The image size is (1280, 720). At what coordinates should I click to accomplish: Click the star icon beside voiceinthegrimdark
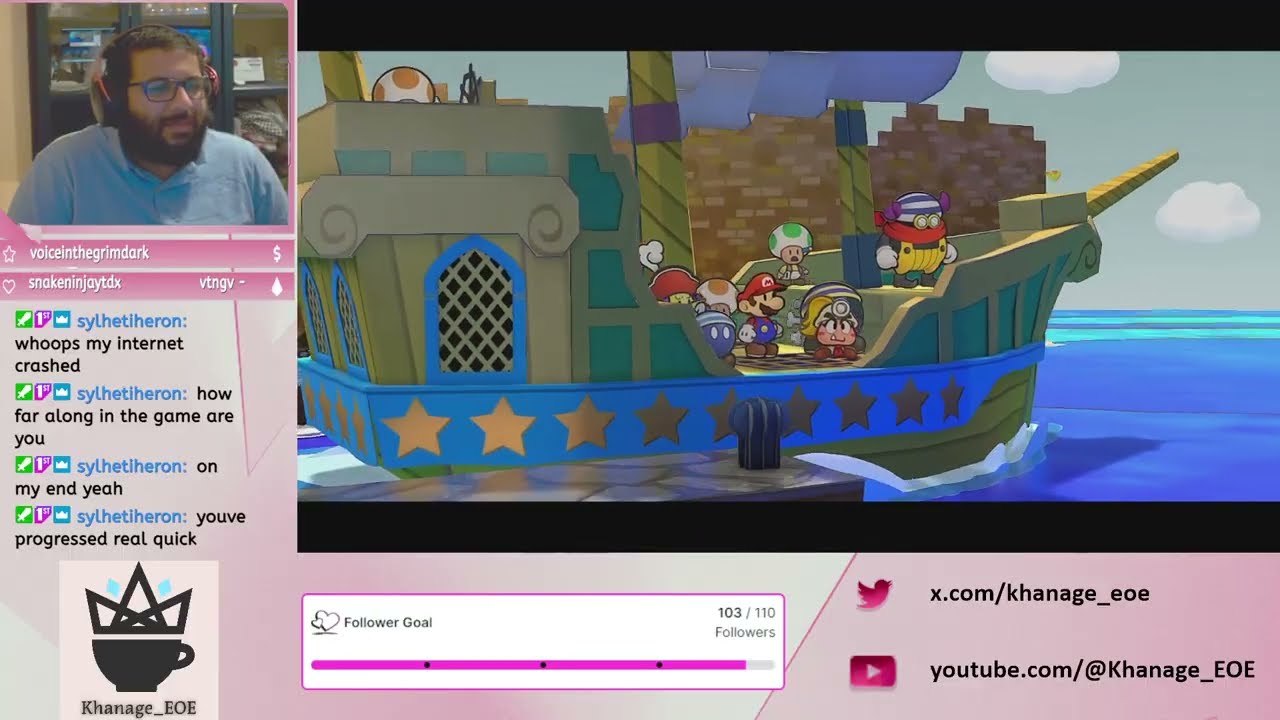9,254
